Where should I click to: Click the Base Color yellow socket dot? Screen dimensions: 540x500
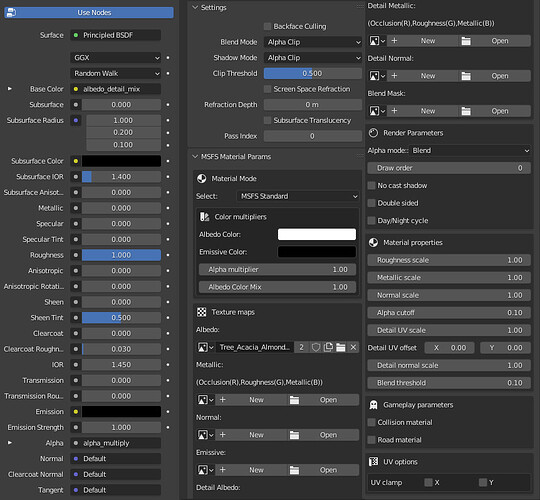pyautogui.click(x=76, y=89)
